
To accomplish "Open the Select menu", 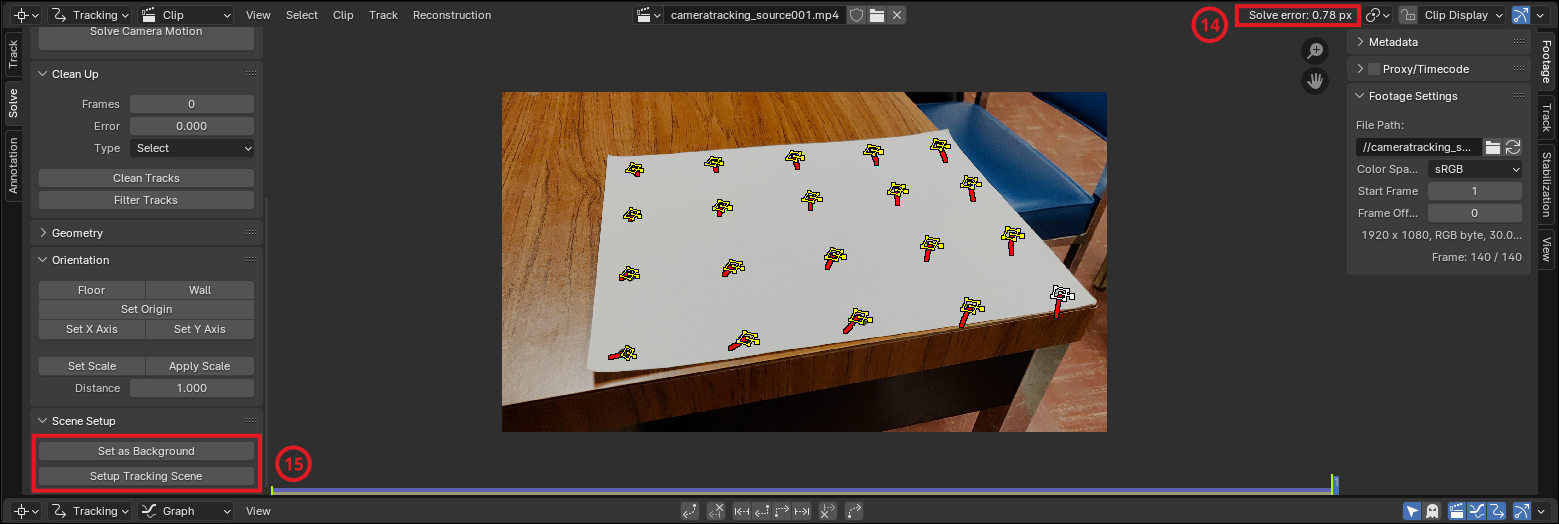I will (x=301, y=15).
